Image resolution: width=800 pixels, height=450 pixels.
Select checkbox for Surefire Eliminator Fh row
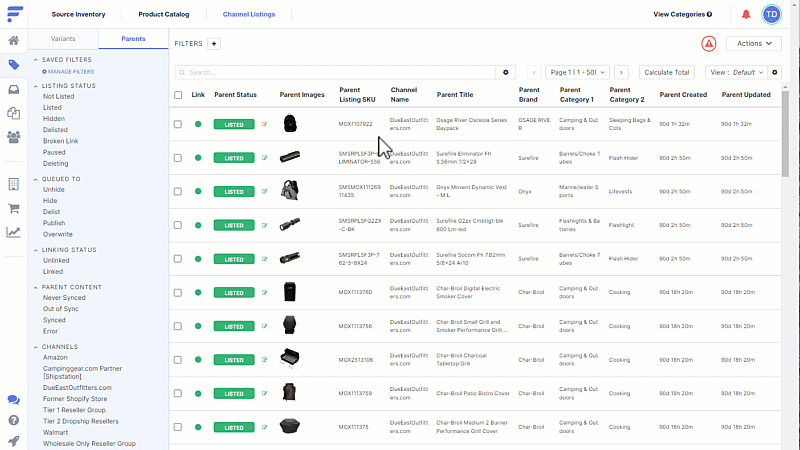[178, 158]
